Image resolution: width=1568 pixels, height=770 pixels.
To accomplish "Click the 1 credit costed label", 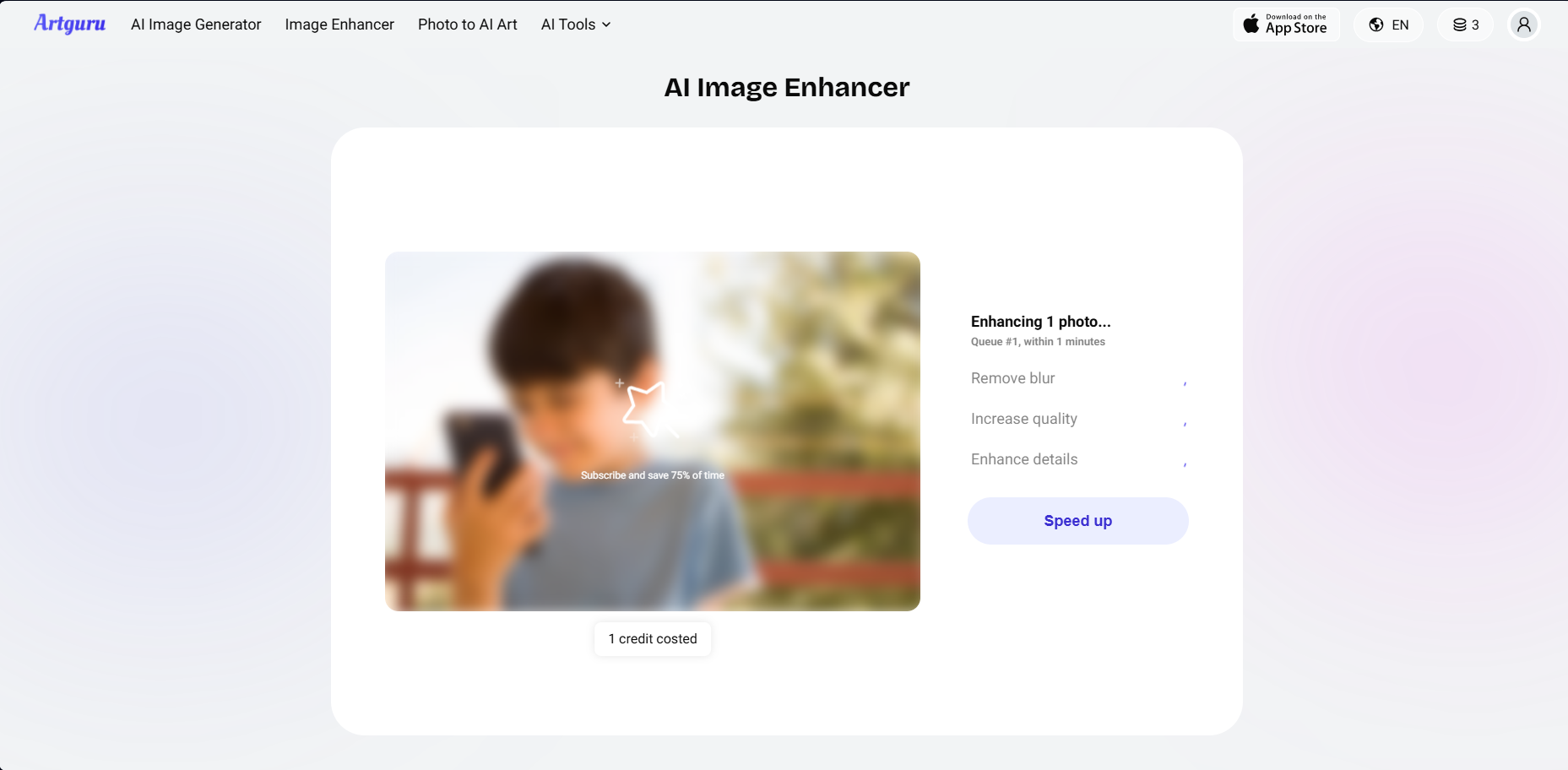I will [x=652, y=638].
